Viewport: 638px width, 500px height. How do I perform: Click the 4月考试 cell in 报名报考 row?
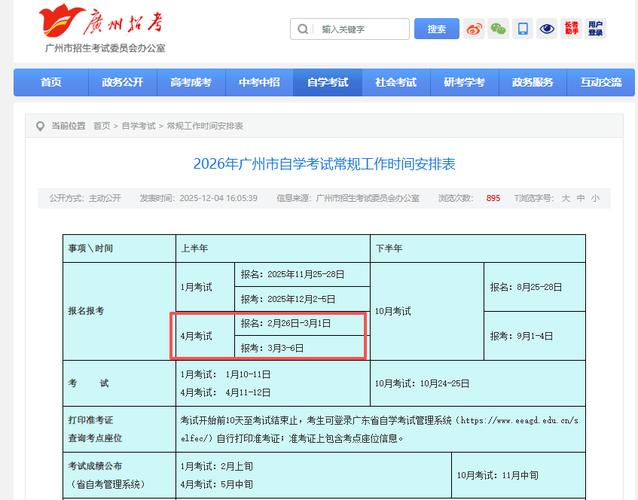click(x=205, y=336)
